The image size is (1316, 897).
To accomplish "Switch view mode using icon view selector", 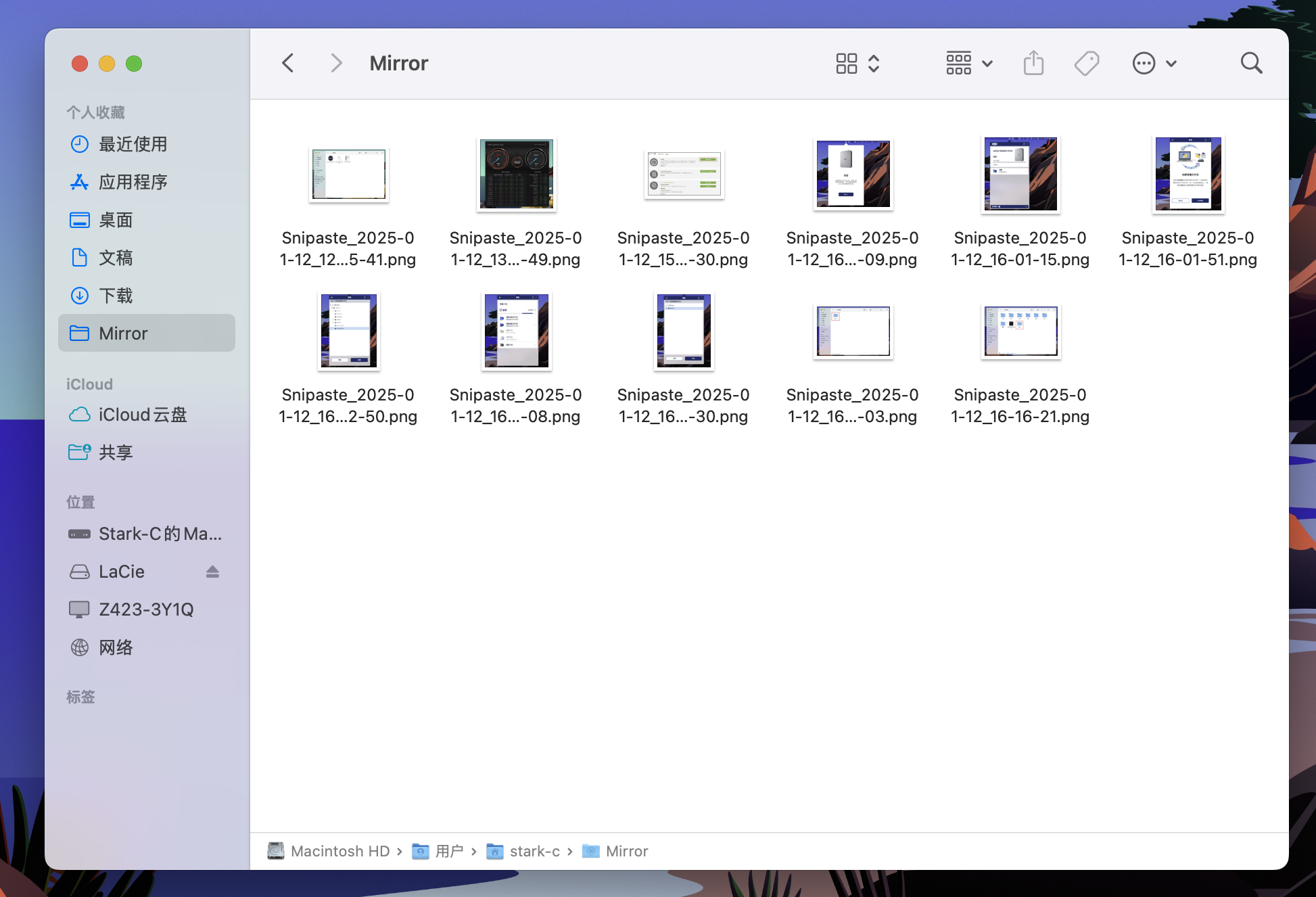I will tap(857, 64).
